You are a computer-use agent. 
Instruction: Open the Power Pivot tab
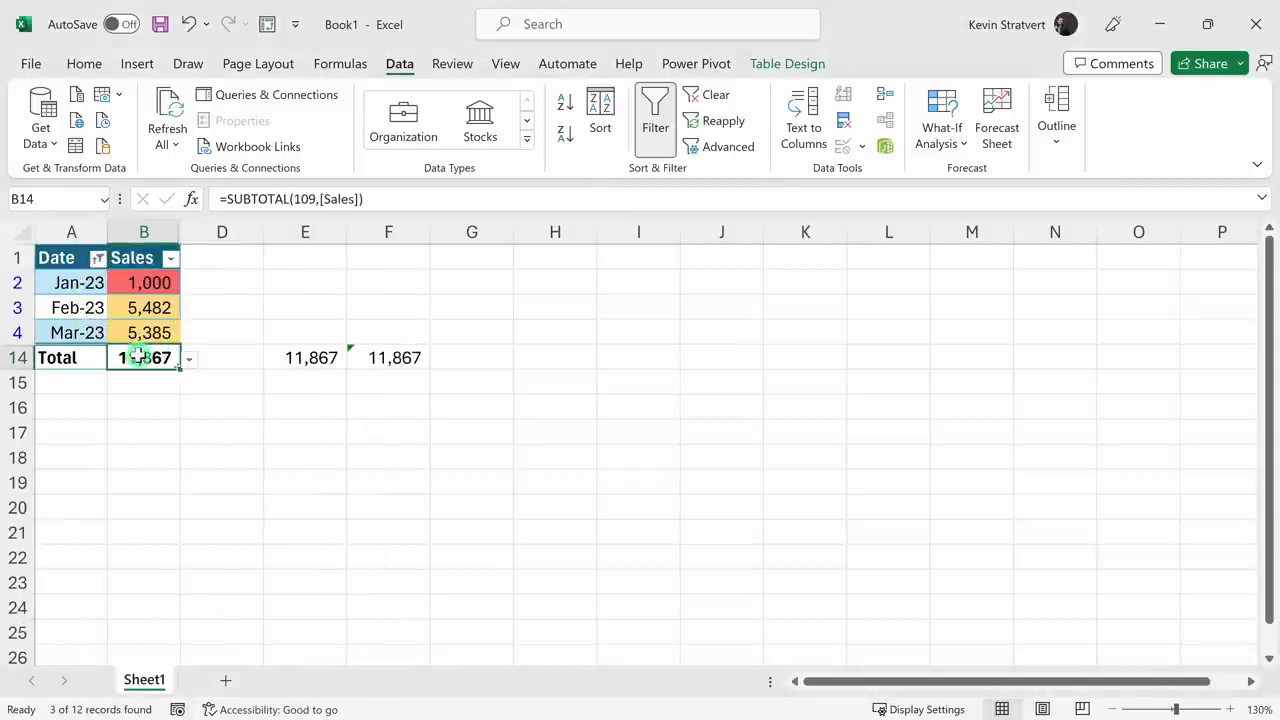tap(696, 63)
